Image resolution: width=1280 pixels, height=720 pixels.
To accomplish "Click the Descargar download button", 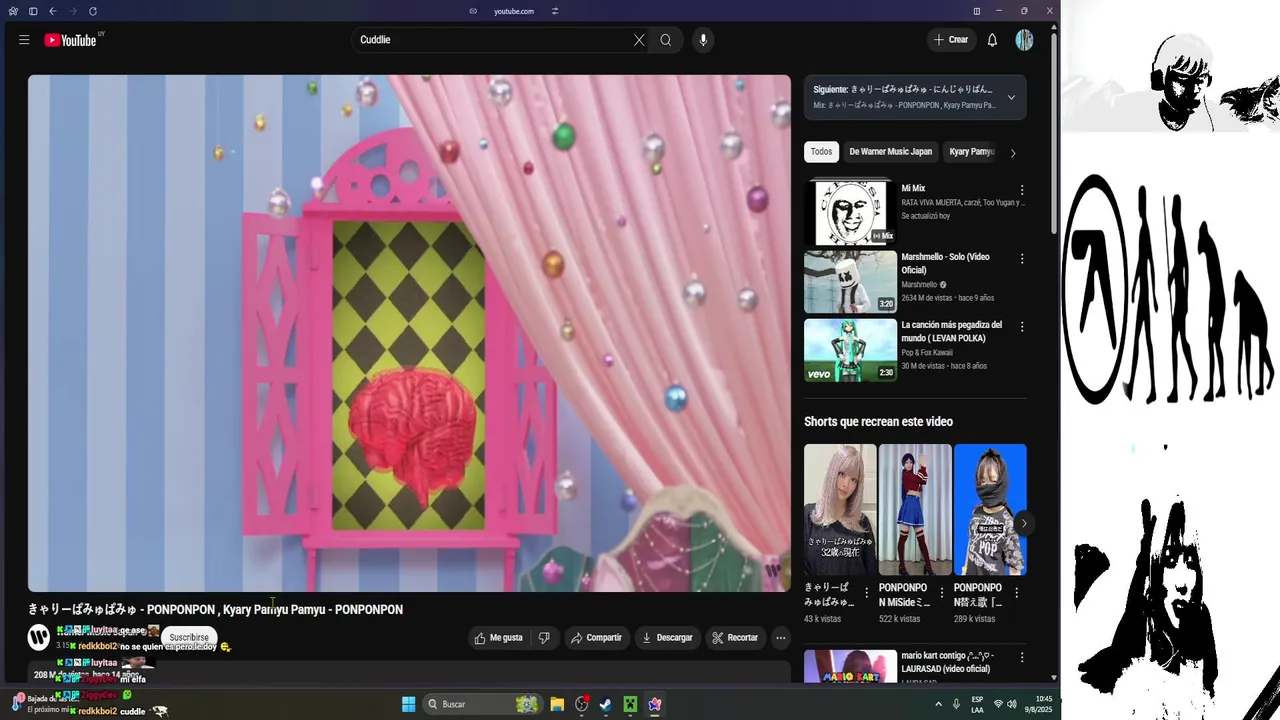I will pyautogui.click(x=667, y=638).
